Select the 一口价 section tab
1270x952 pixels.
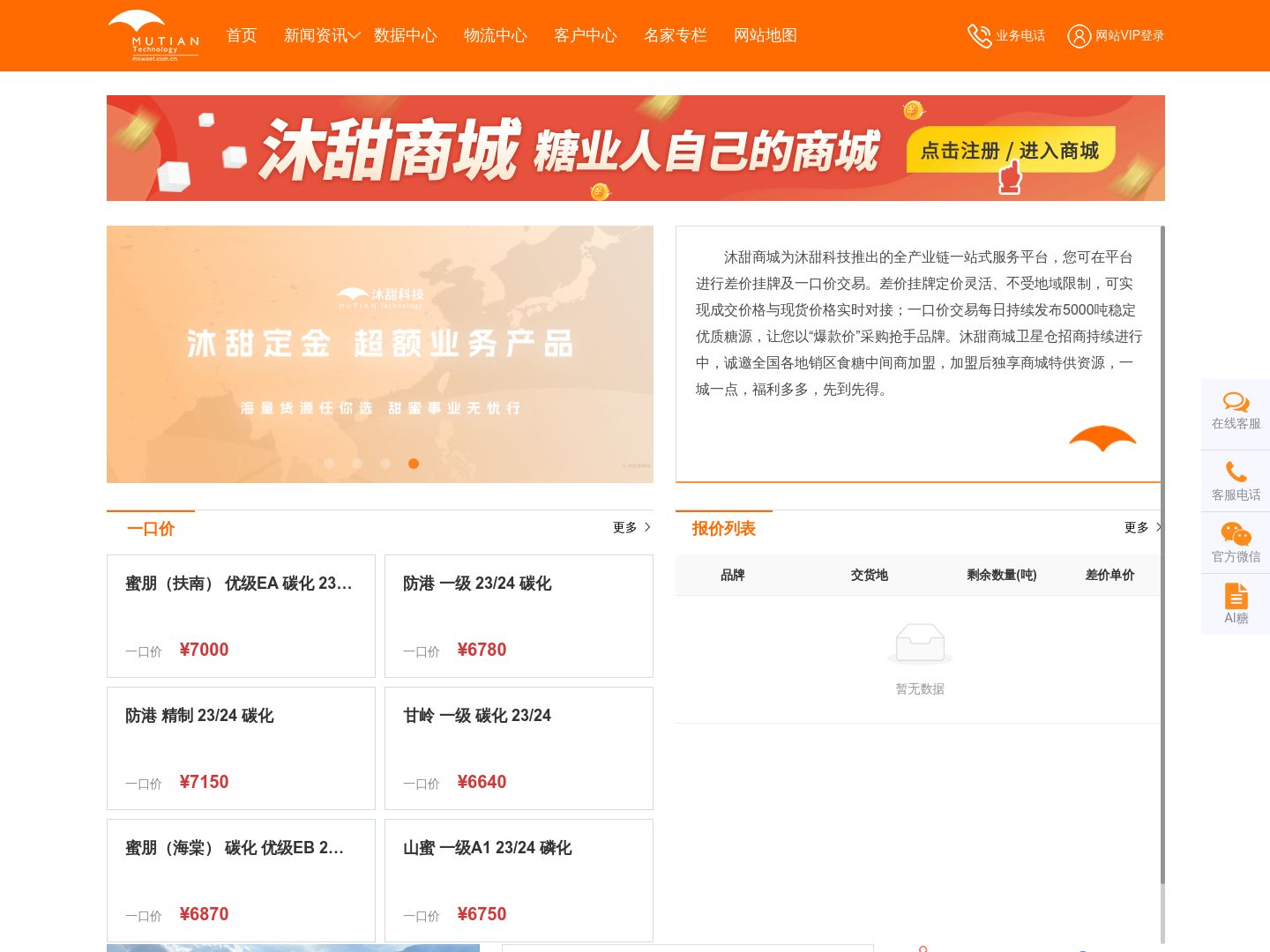point(151,529)
